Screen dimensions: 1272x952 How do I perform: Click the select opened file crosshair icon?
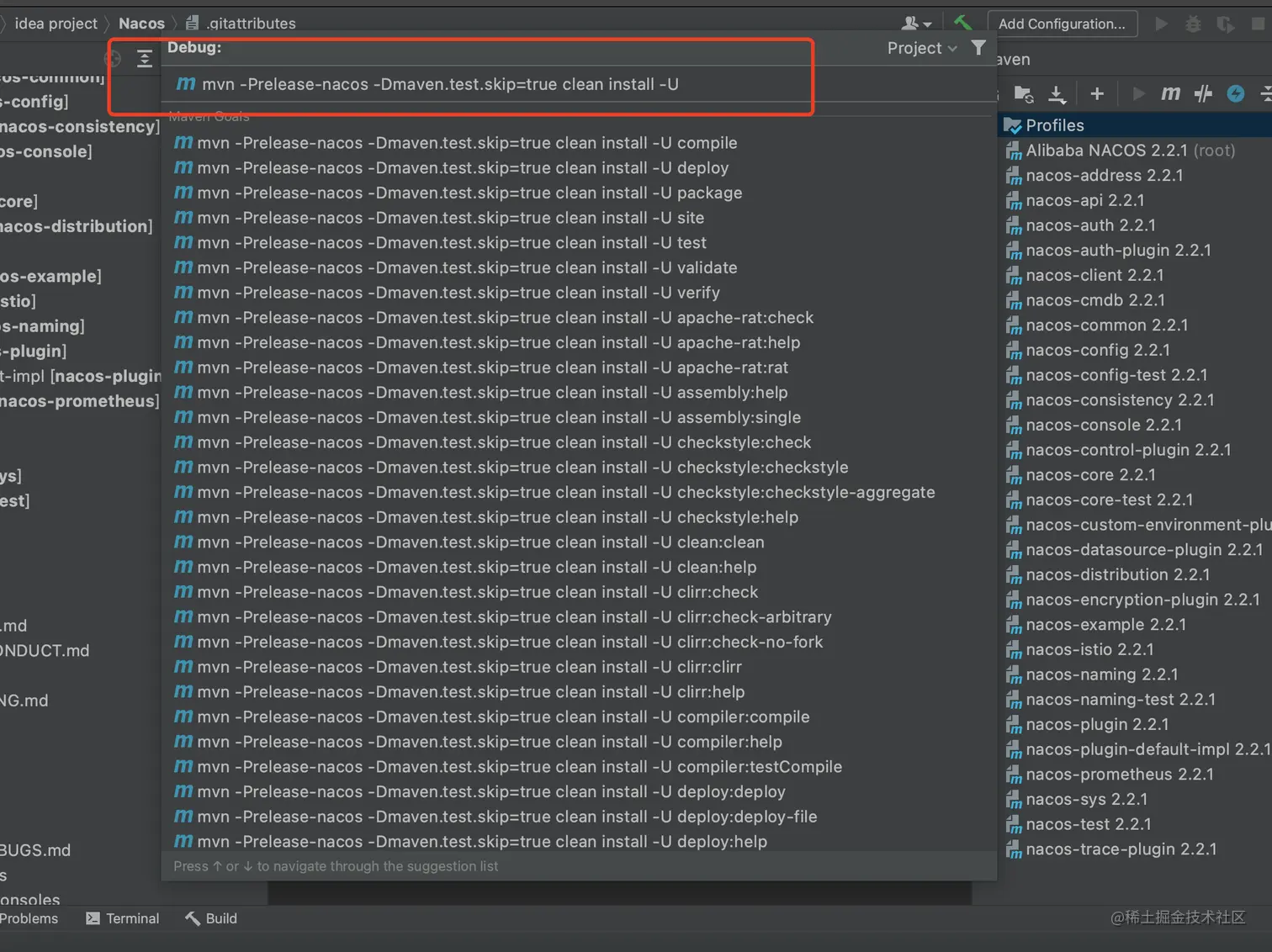113,58
